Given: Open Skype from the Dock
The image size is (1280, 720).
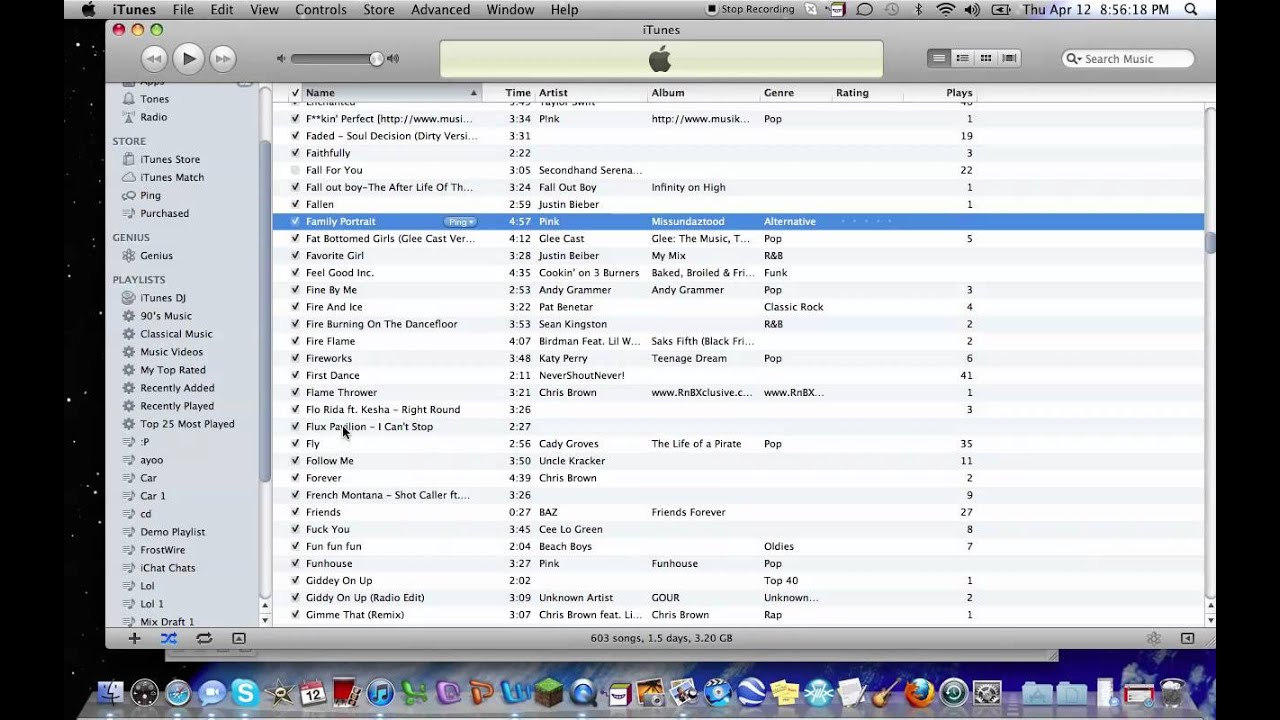Looking at the screenshot, I should [245, 692].
